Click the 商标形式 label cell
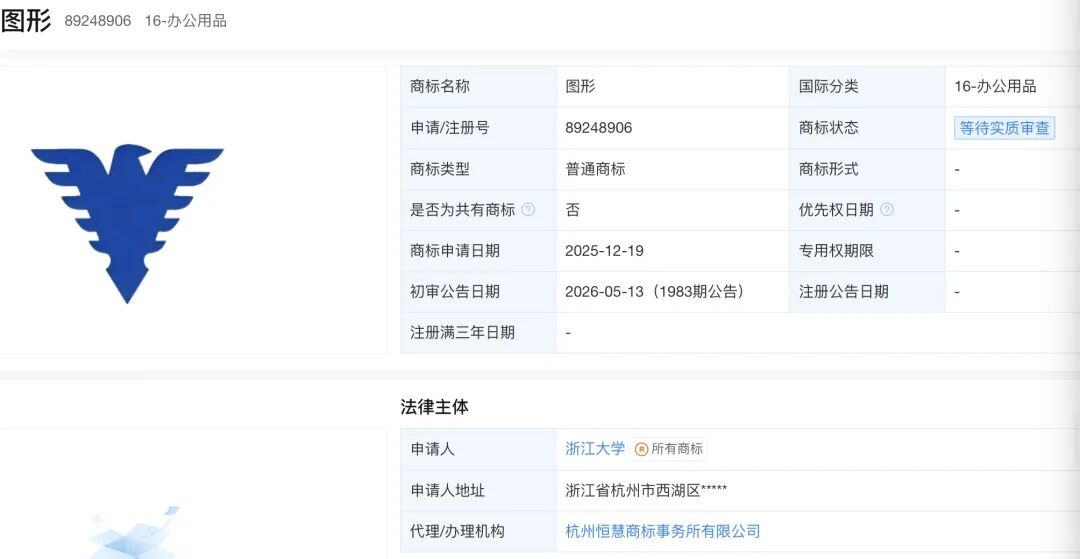1080x559 pixels. [867, 169]
